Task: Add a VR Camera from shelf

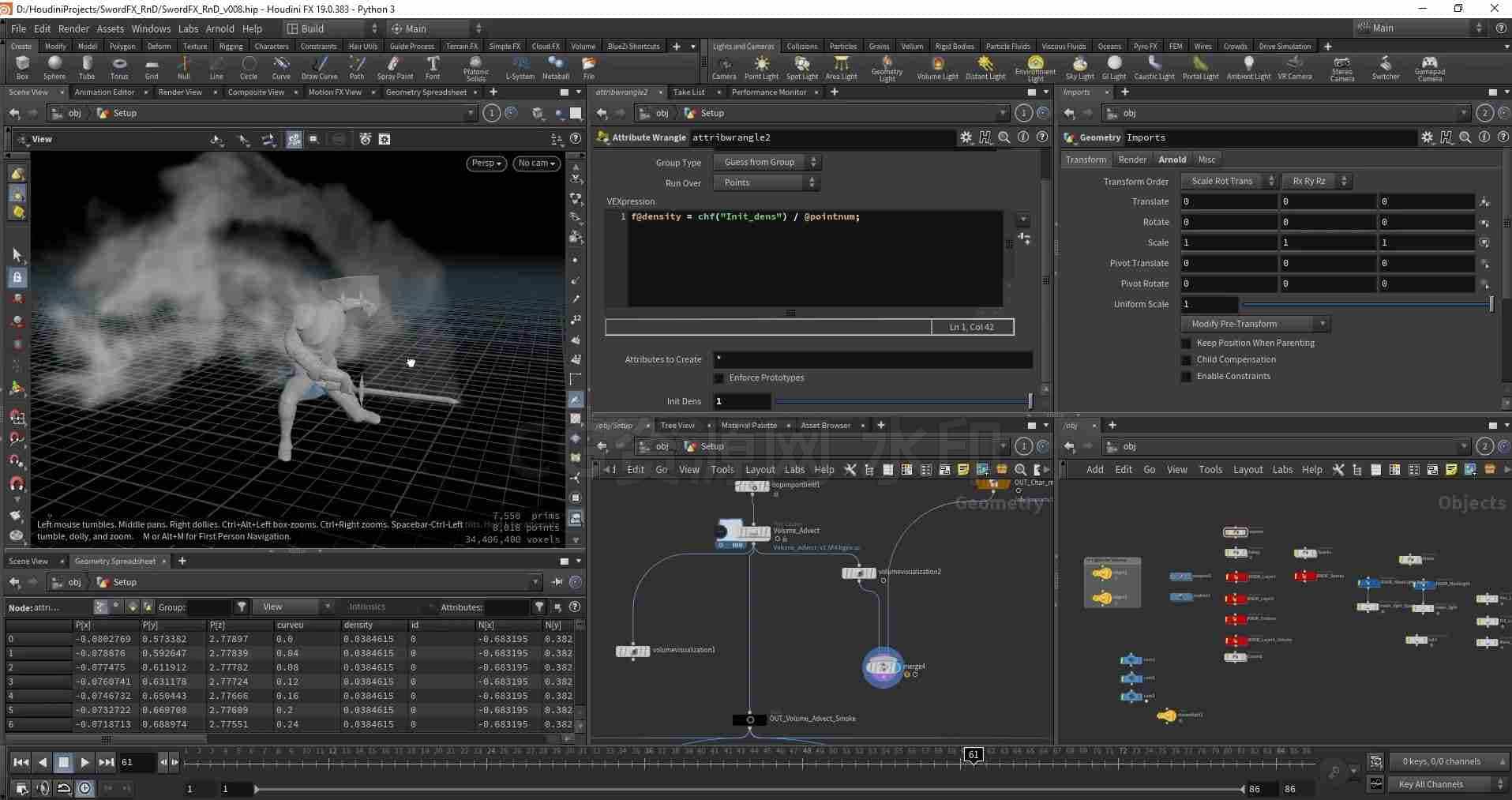Action: pos(1295,68)
